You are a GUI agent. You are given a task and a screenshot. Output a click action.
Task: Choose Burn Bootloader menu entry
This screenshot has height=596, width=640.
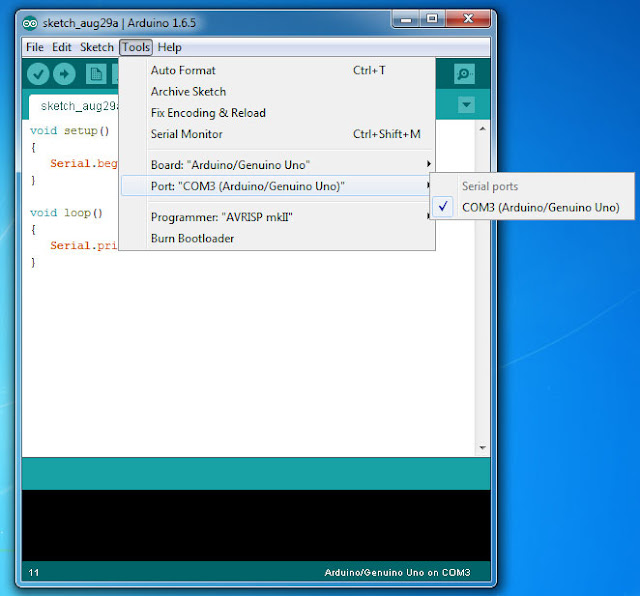[x=277, y=238]
